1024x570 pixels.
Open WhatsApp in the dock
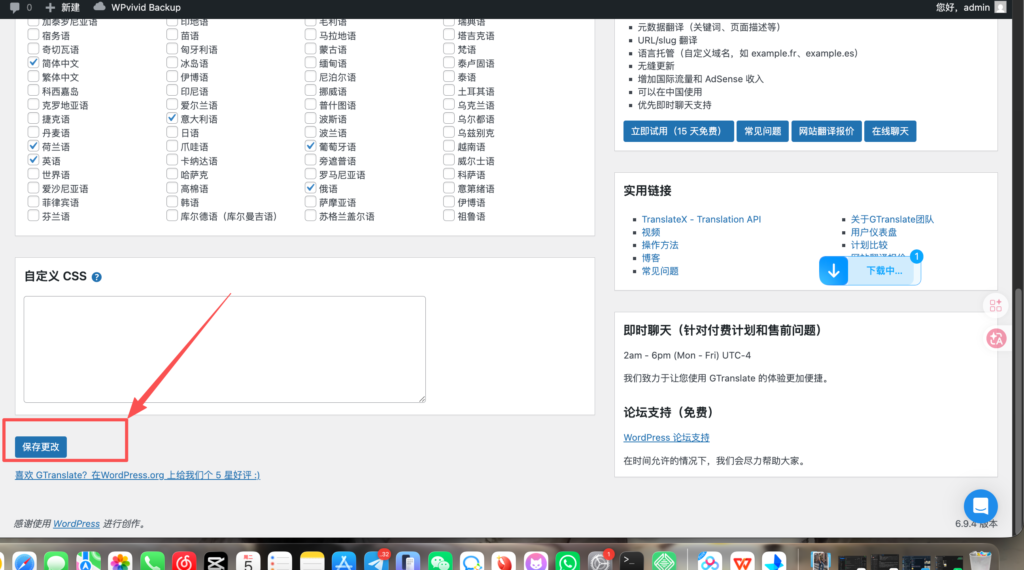coord(568,562)
